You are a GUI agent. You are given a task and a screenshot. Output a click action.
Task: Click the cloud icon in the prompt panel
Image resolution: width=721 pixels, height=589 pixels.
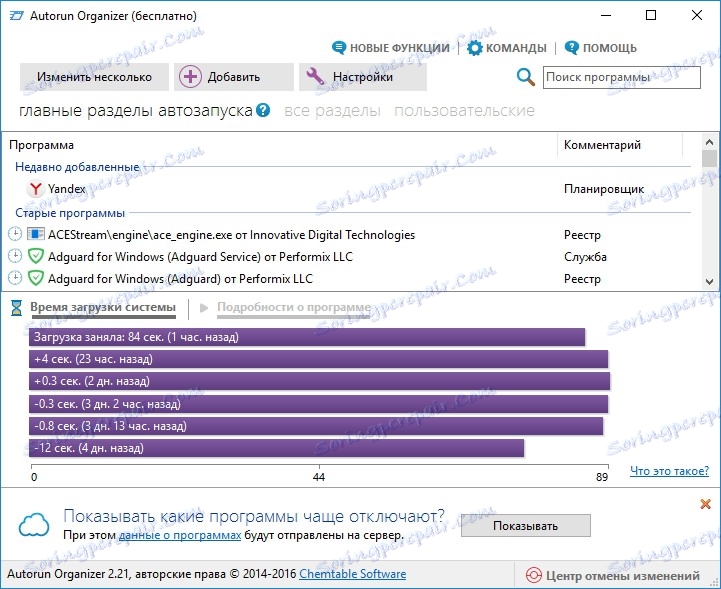click(34, 525)
